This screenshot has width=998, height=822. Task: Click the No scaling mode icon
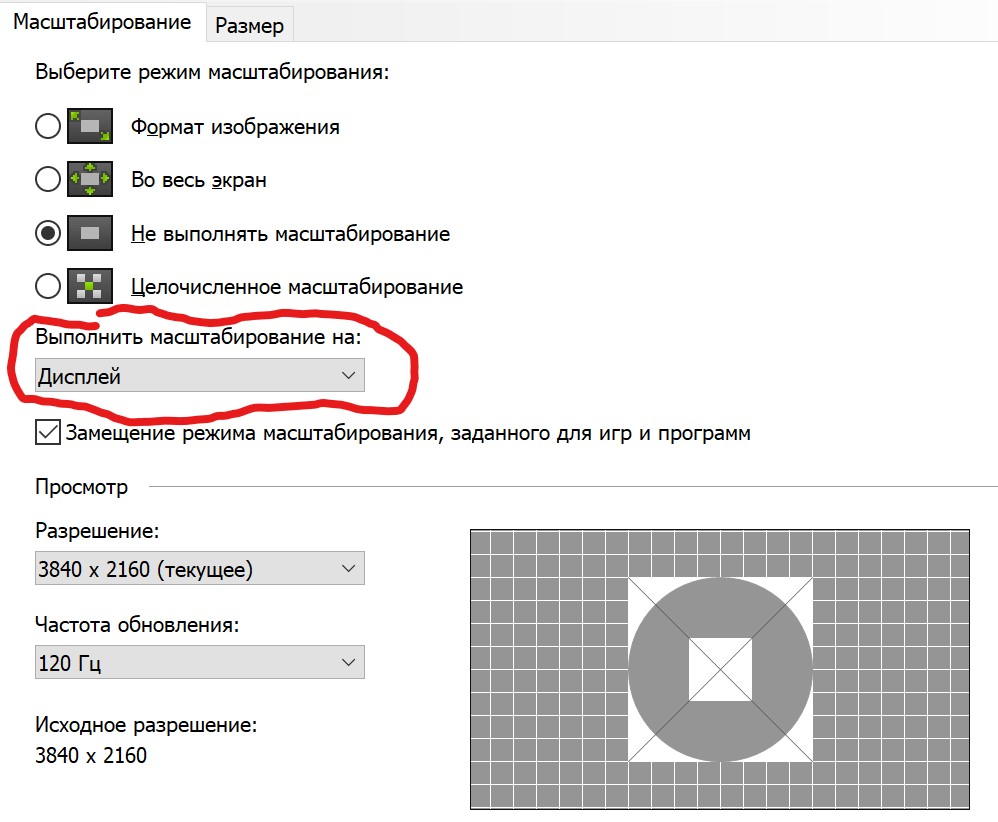[x=90, y=234]
